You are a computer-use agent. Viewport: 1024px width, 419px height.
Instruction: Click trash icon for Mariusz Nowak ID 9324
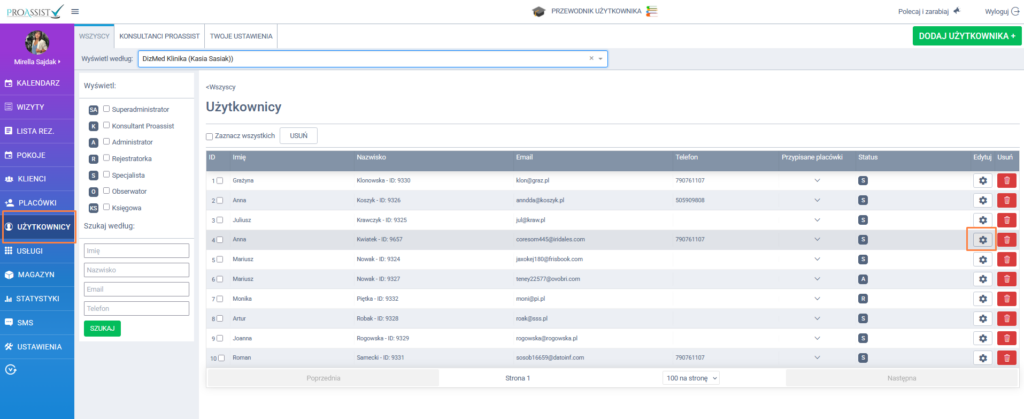1007,259
